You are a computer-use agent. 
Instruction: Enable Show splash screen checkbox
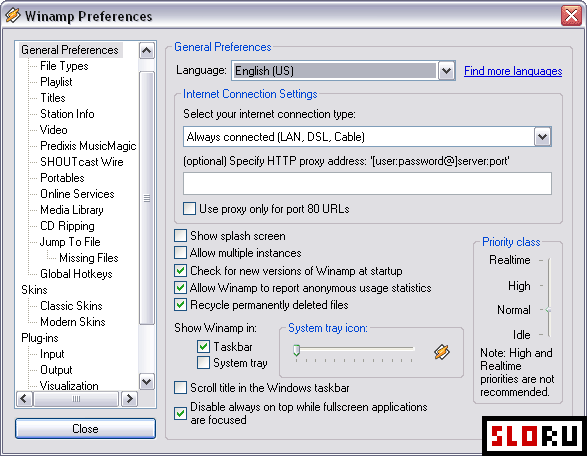pos(180,236)
